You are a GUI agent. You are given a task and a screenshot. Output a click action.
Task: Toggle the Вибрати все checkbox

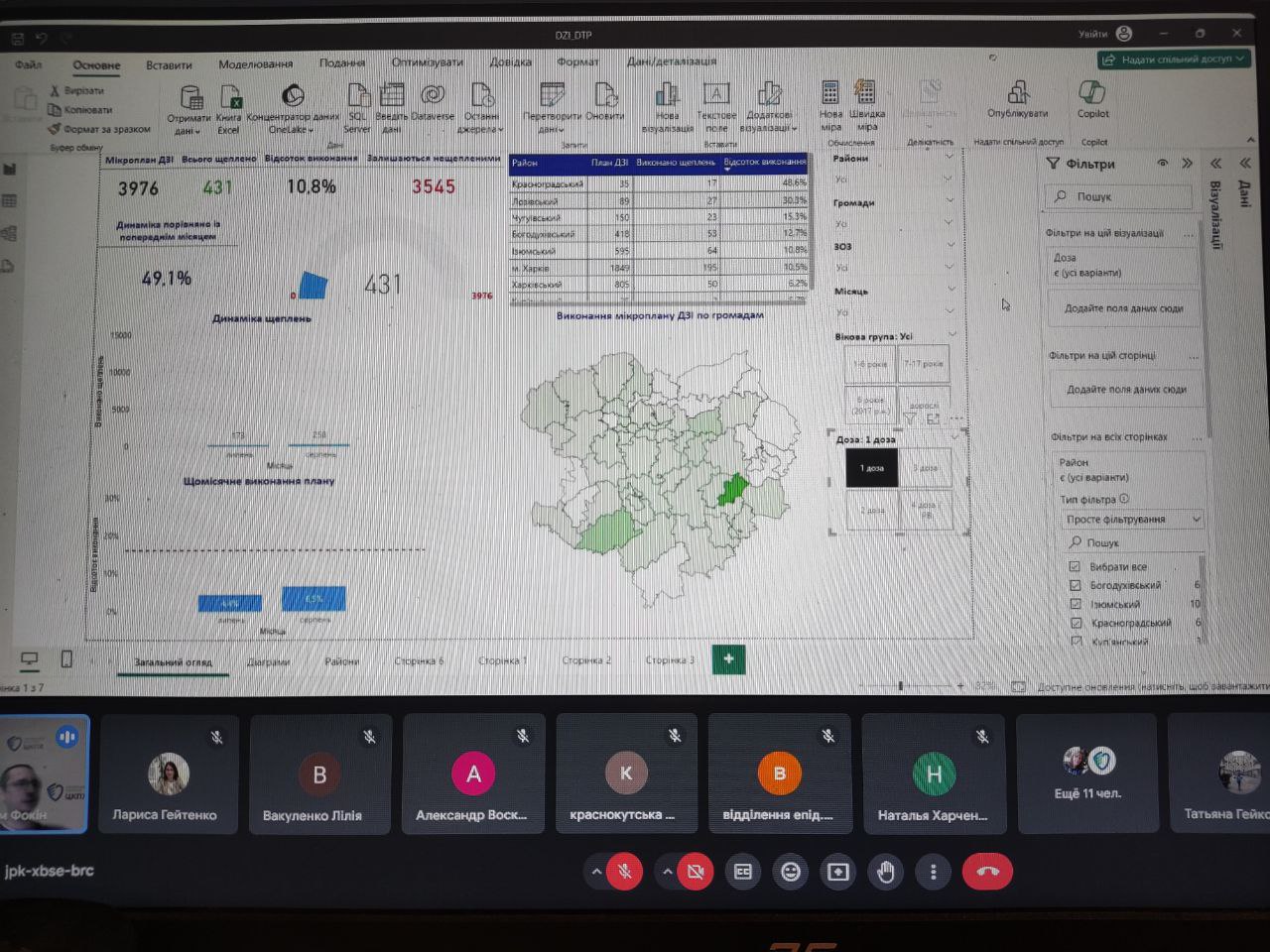tap(1075, 566)
